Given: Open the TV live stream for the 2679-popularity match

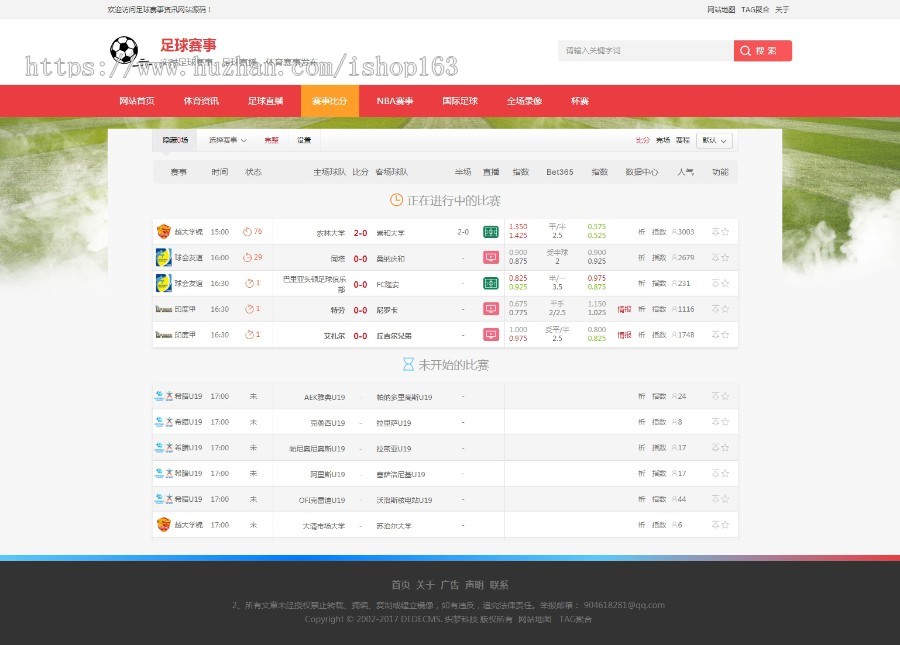Looking at the screenshot, I should (491, 258).
